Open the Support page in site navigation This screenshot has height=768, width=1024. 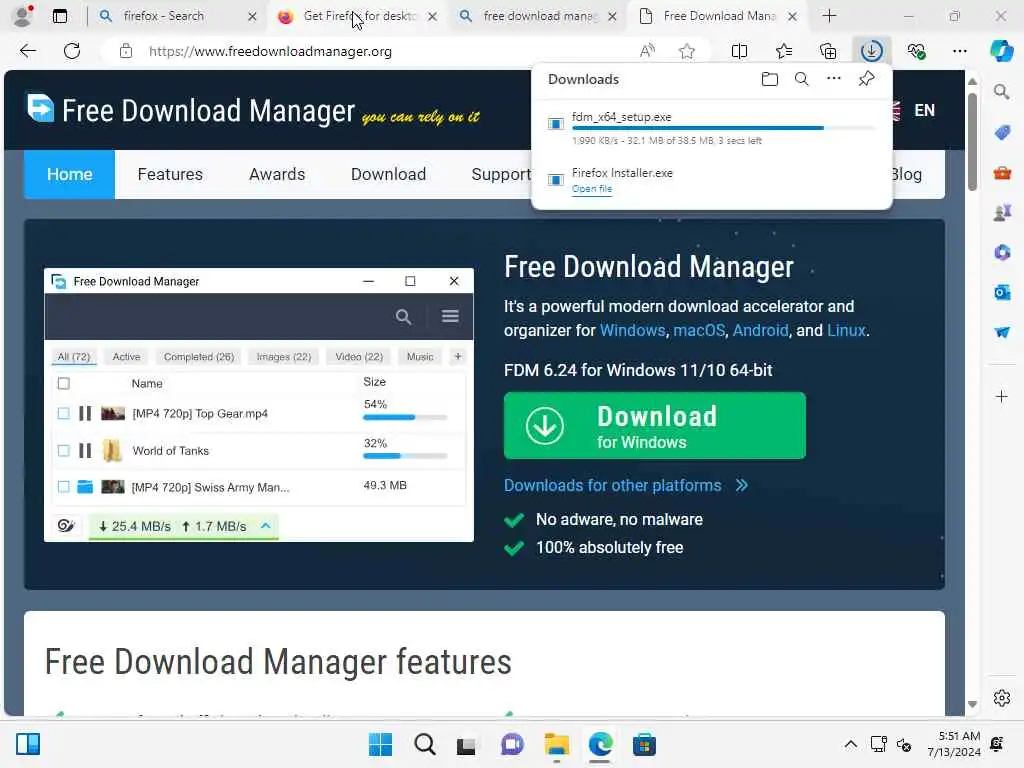point(501,174)
